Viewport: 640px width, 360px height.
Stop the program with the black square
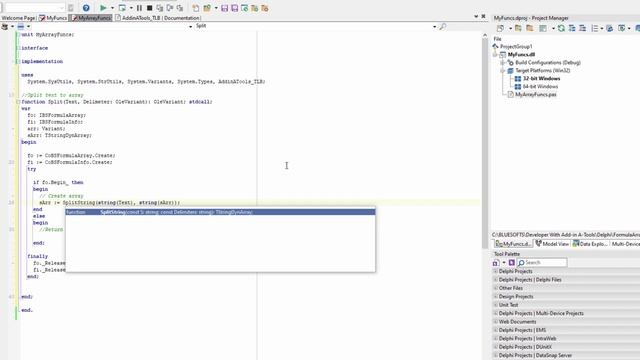pyautogui.click(x=149, y=8)
